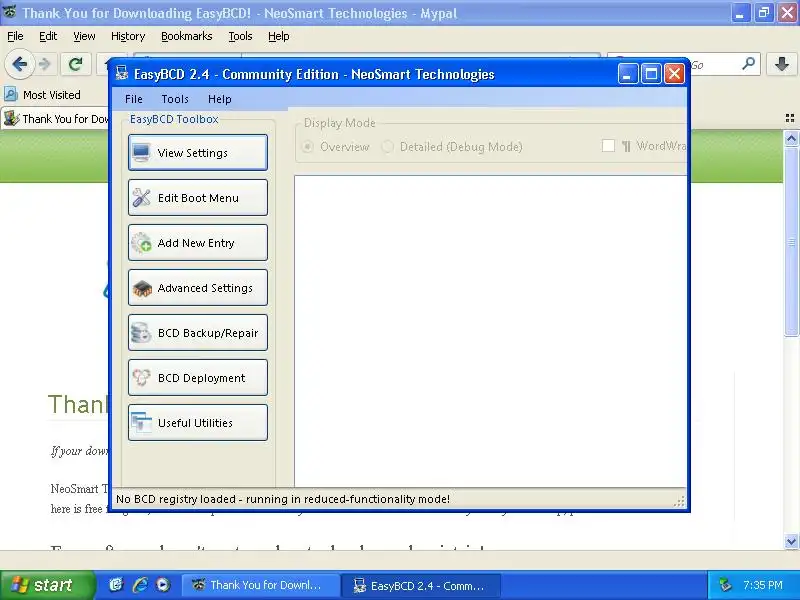Open Advanced Settings section
Screen dimensions: 800x600
(x=197, y=288)
